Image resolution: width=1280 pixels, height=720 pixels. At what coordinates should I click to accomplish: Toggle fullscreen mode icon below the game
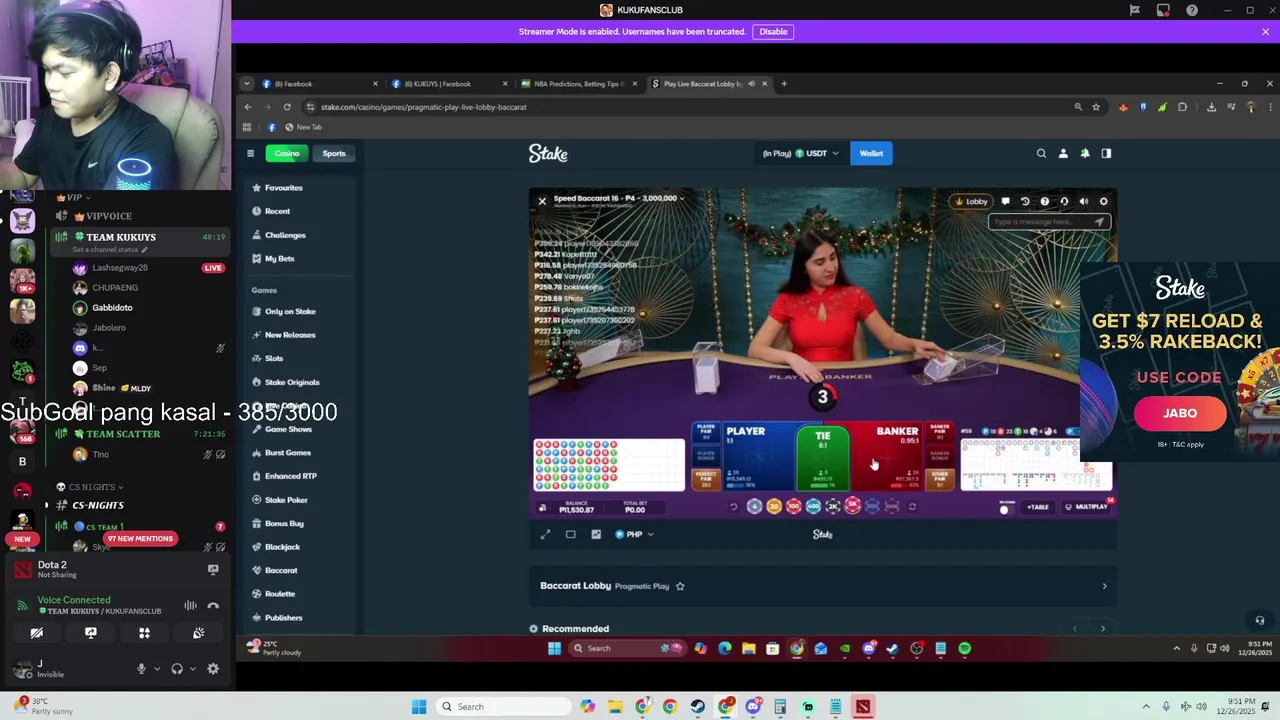[545, 534]
